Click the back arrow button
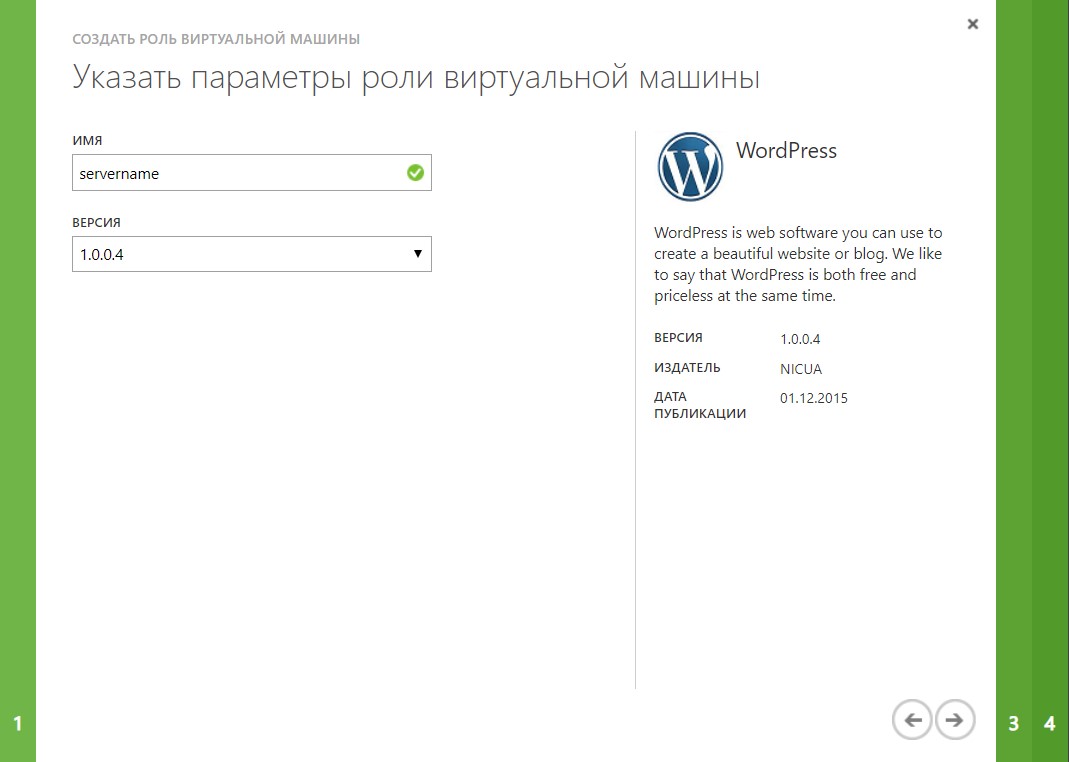Viewport: 1069px width, 762px height. [912, 720]
